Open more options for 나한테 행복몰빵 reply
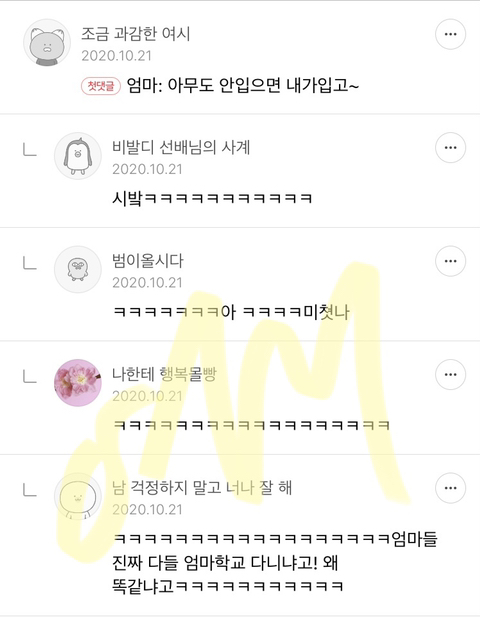The height and width of the screenshot is (618, 480). coord(450,375)
